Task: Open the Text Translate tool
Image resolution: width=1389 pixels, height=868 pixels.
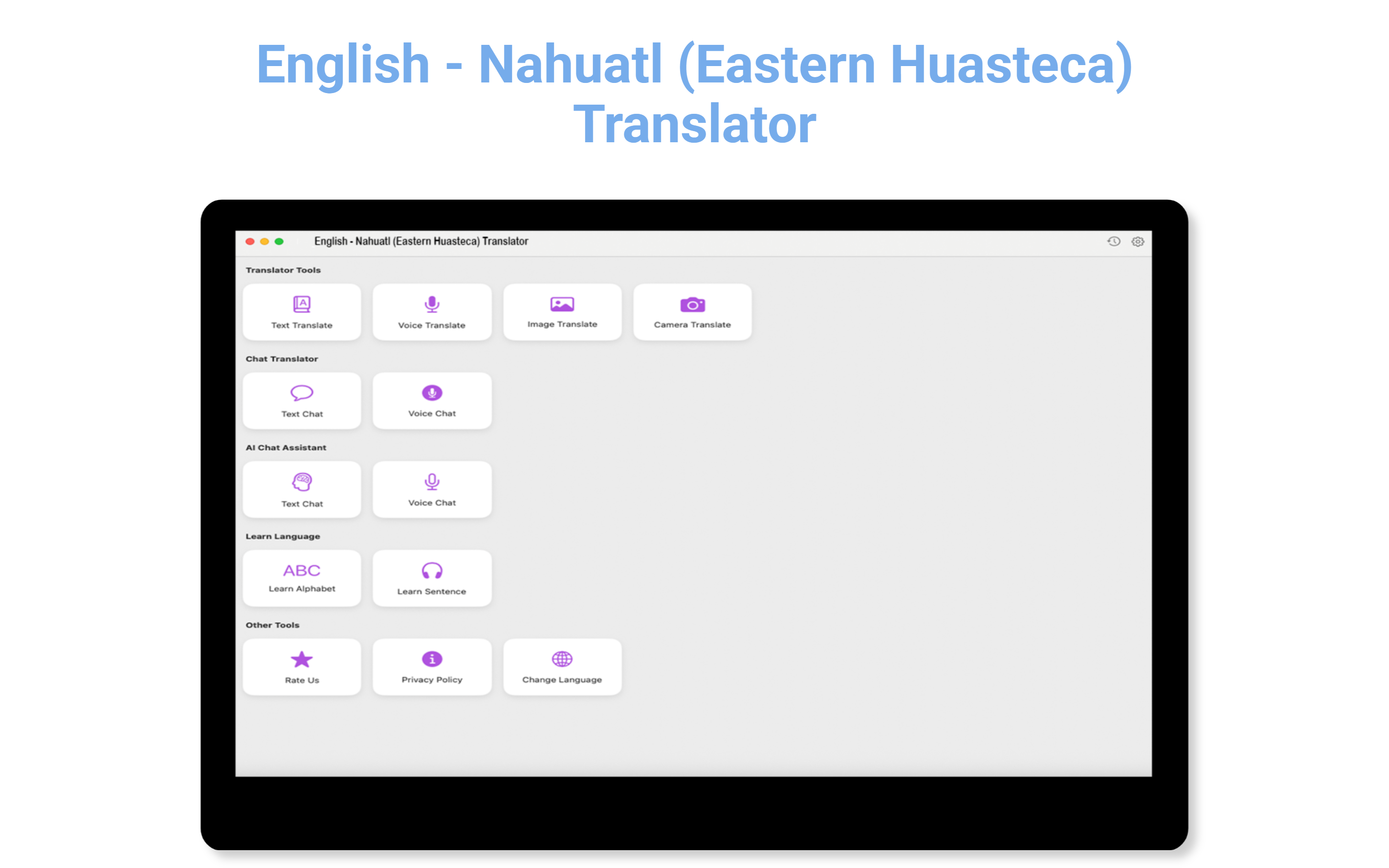Action: (x=302, y=312)
